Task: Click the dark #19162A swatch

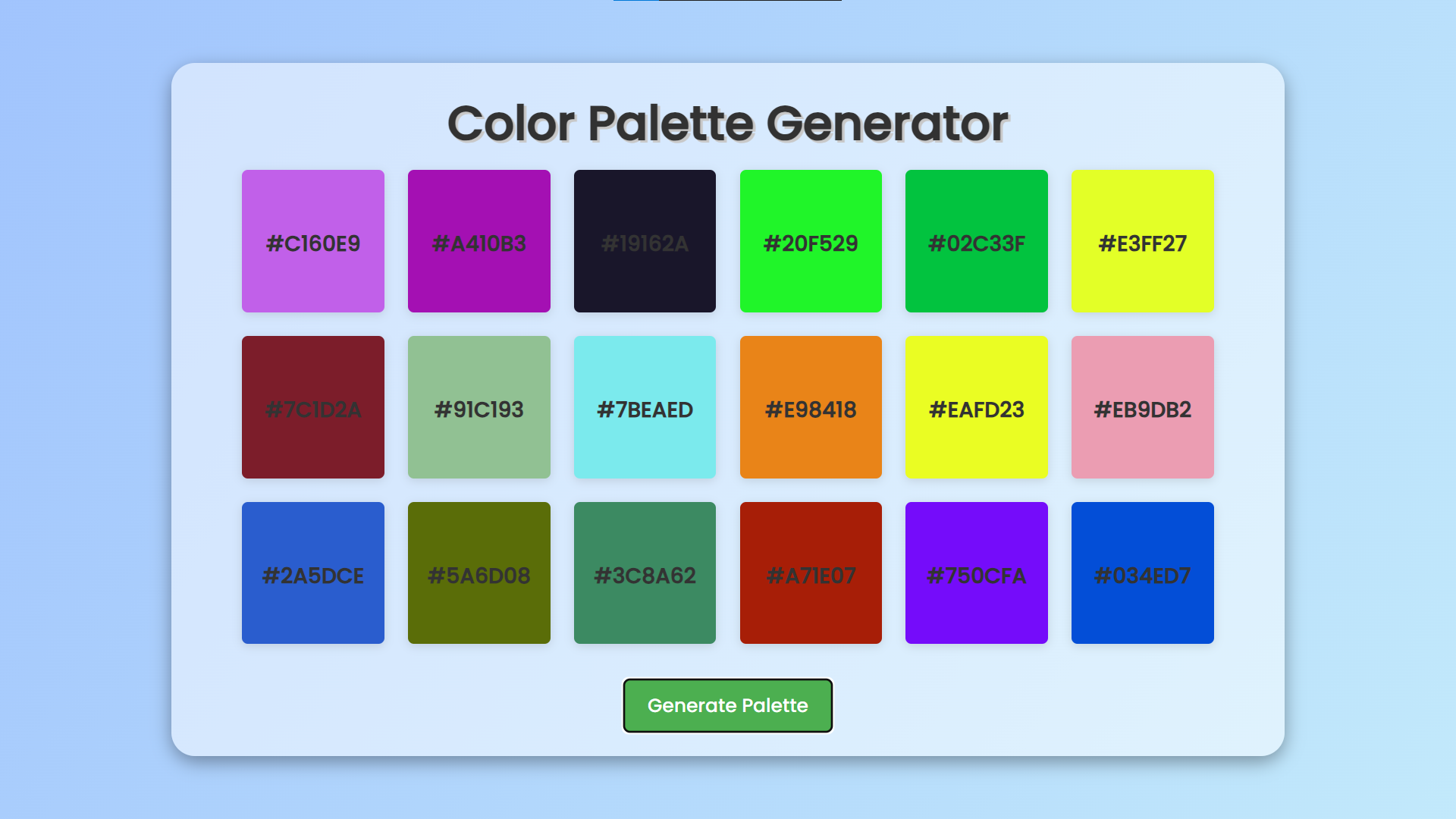Action: (x=645, y=241)
